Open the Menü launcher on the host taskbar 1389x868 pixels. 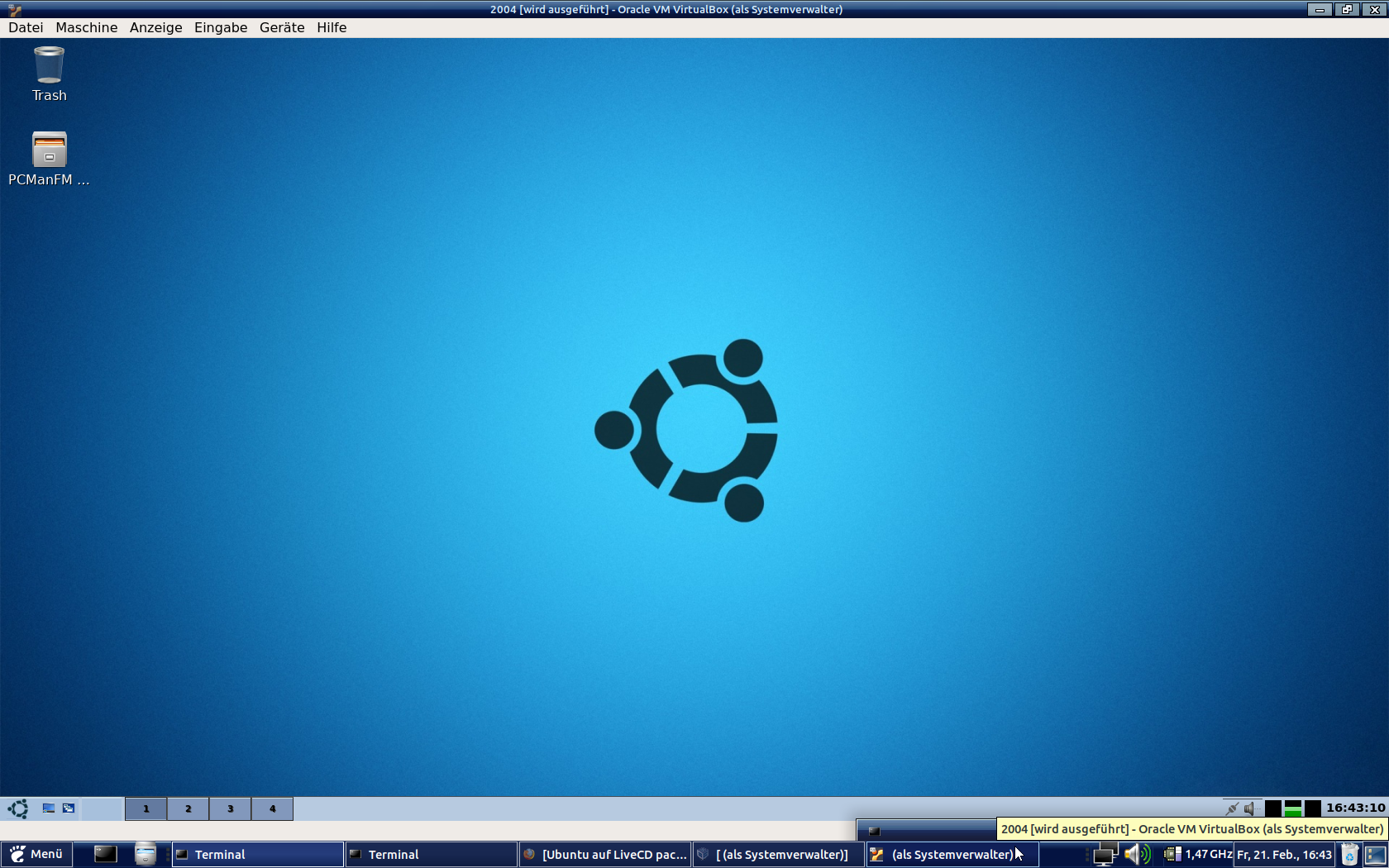coord(37,854)
